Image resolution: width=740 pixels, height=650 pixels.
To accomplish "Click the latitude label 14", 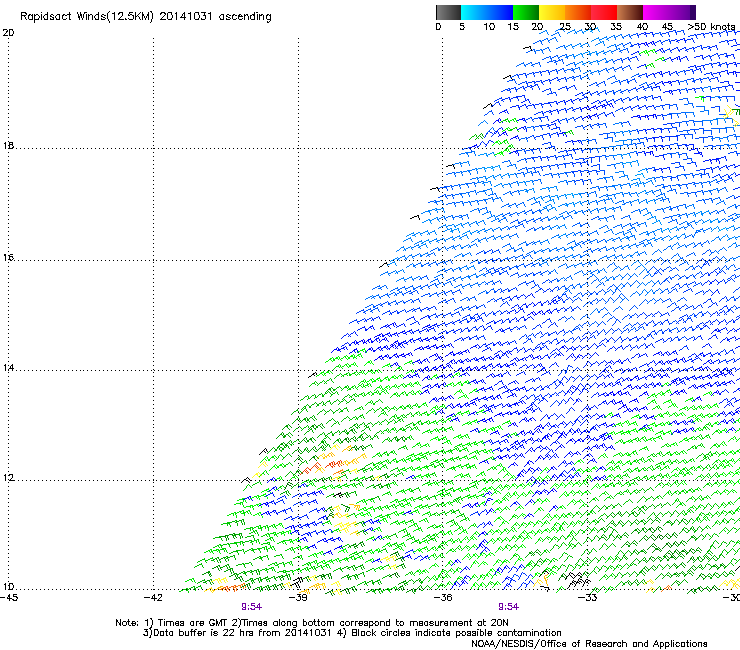I will pos(8,368).
